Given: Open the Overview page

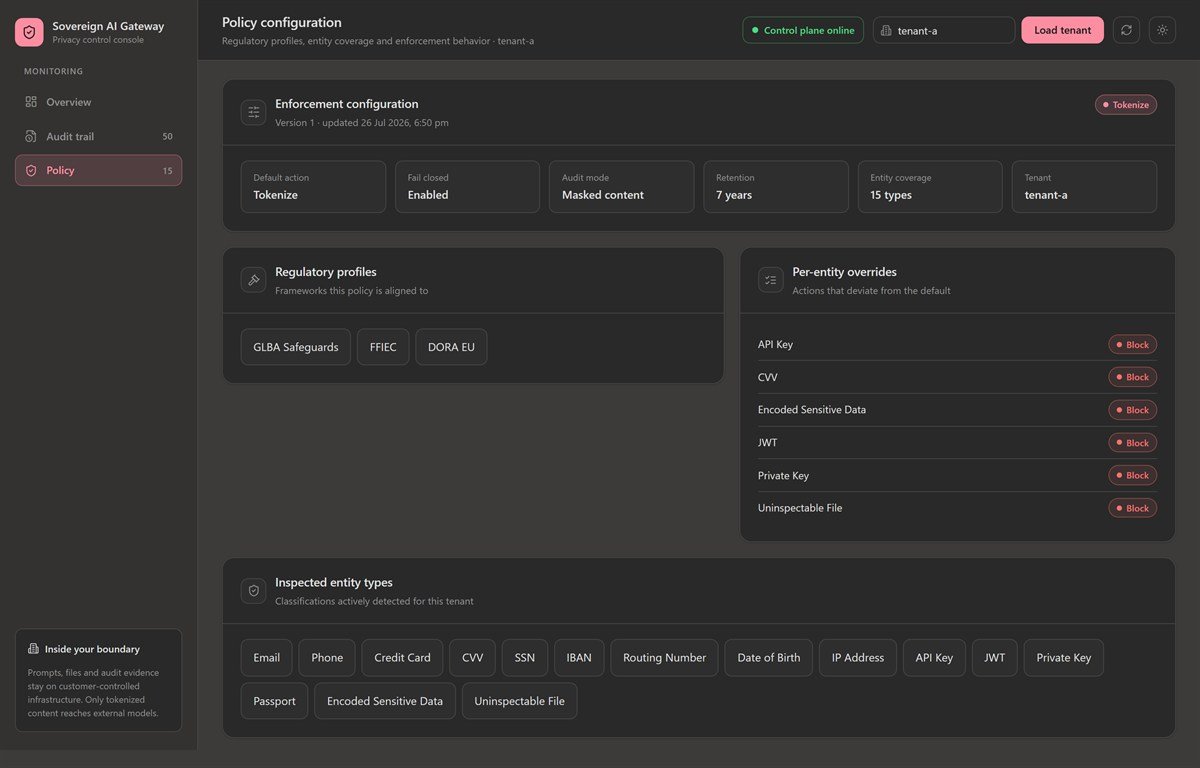Looking at the screenshot, I should 98,102.
